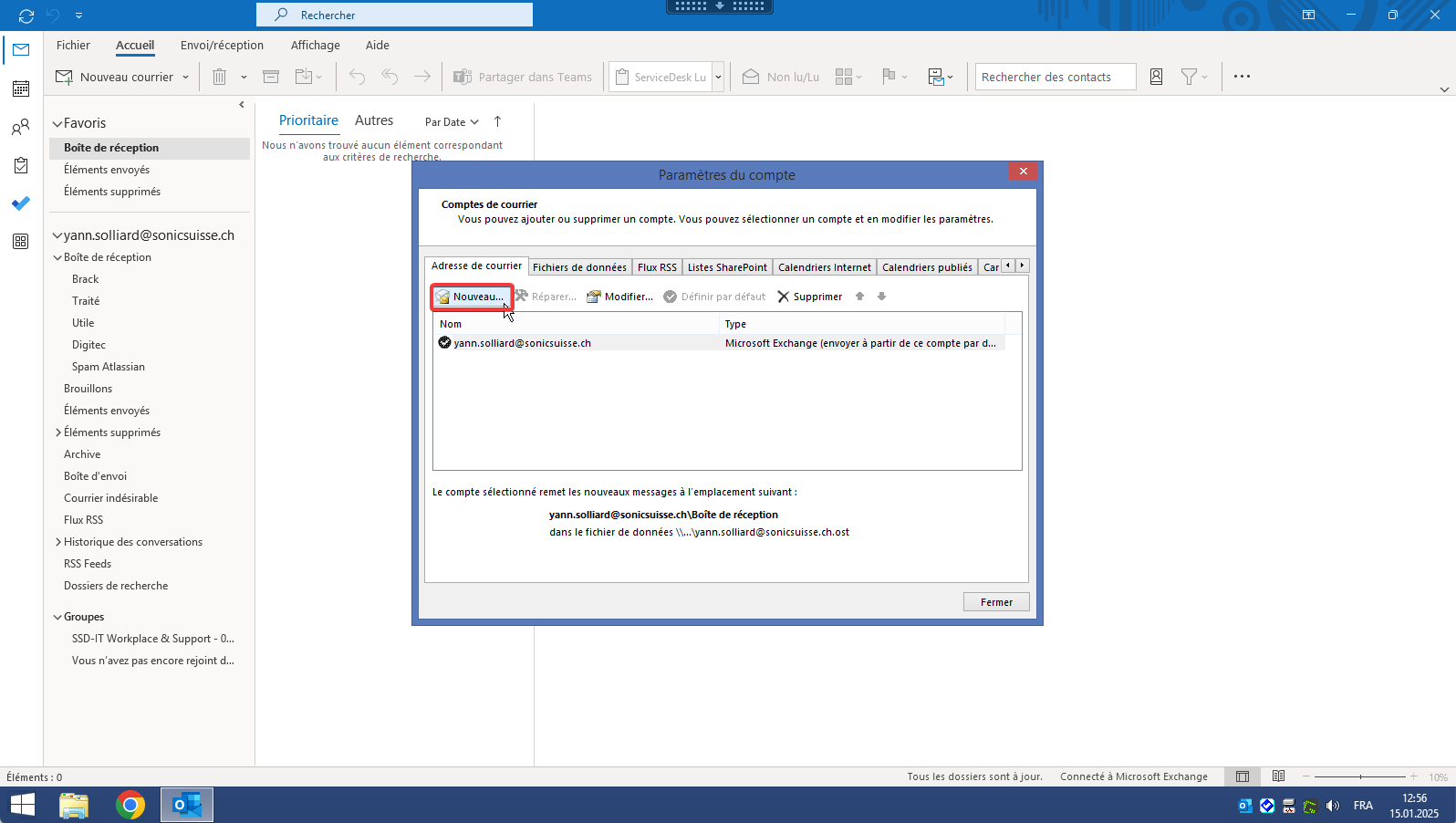
Task: Click the Supprimer account button
Action: tap(809, 297)
